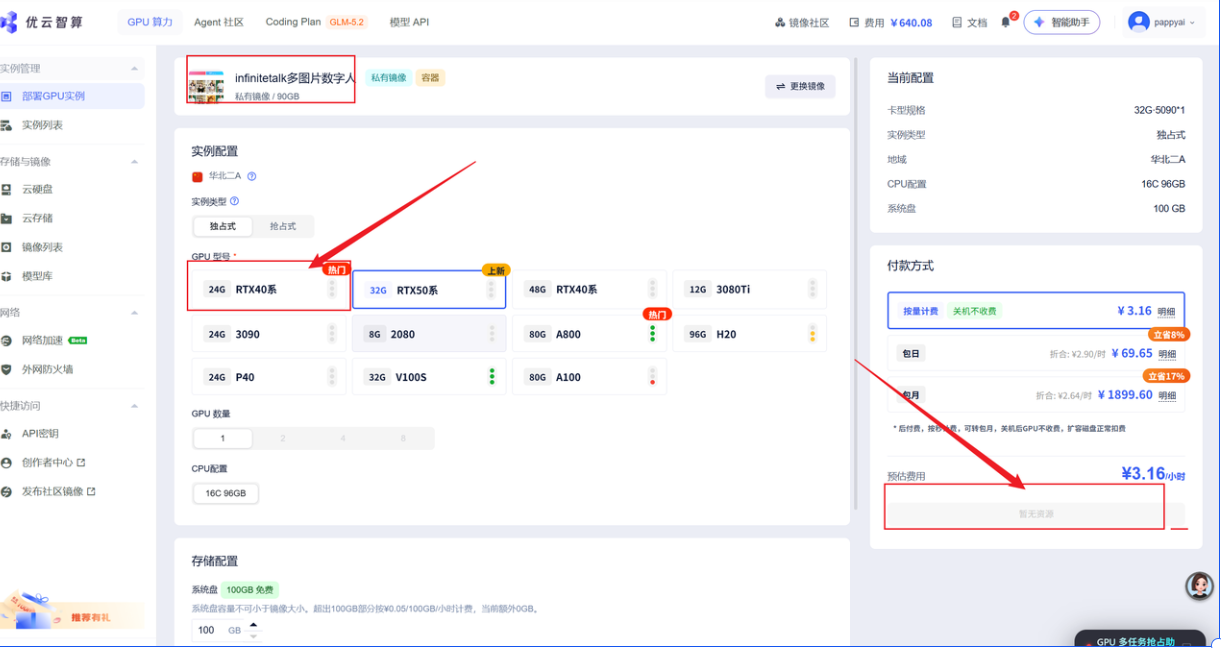Switch to the Agent 社区 tab

tap(219, 22)
